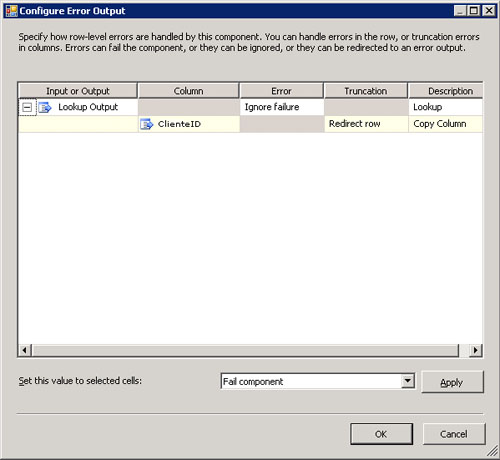The height and width of the screenshot is (460, 500).
Task: Select the Ignore failure error cell
Action: 282,107
